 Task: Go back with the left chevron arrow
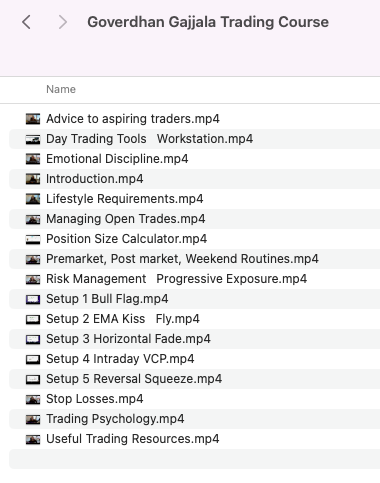[x=26, y=22]
